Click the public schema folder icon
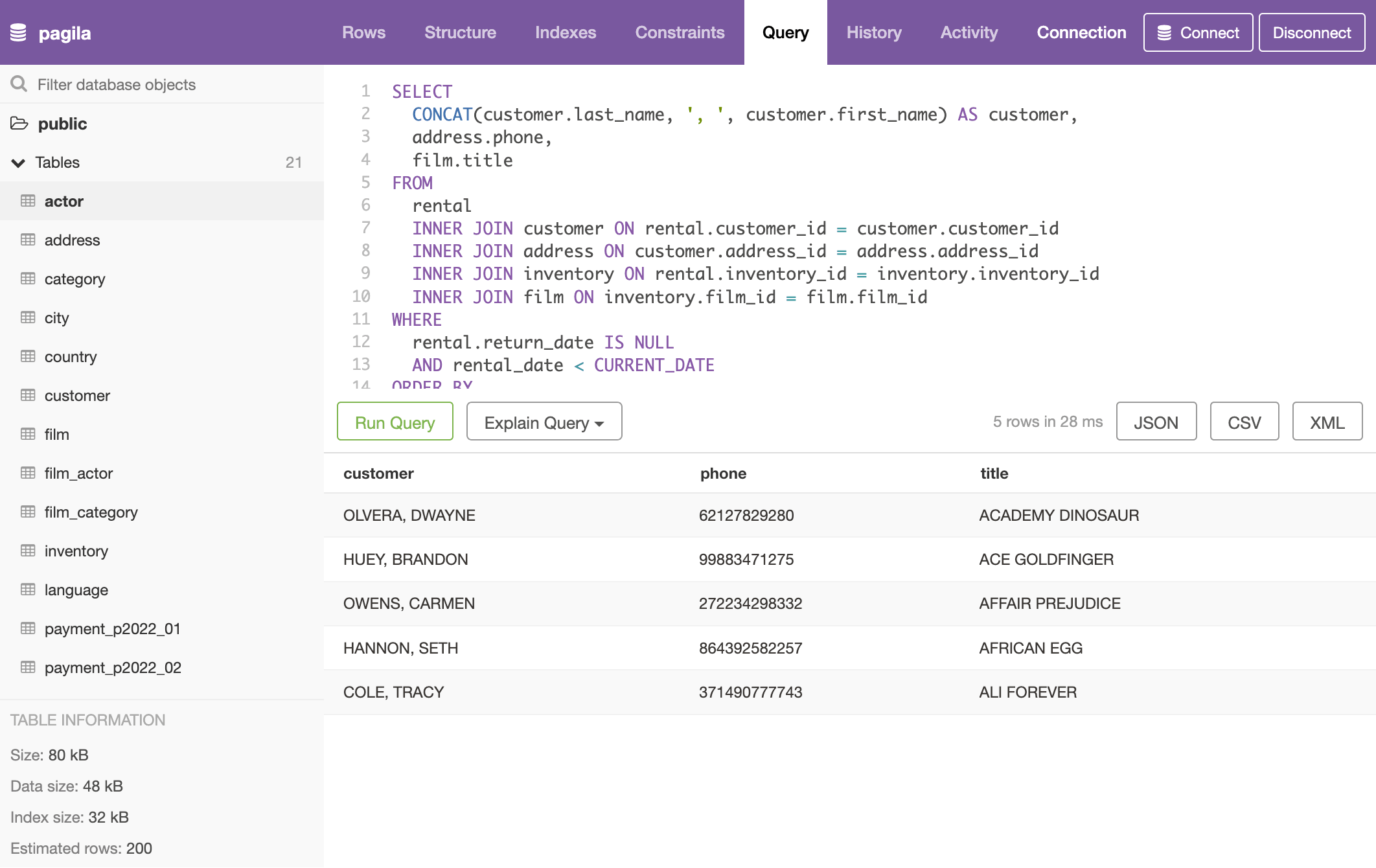Image resolution: width=1376 pixels, height=868 pixels. click(19, 124)
